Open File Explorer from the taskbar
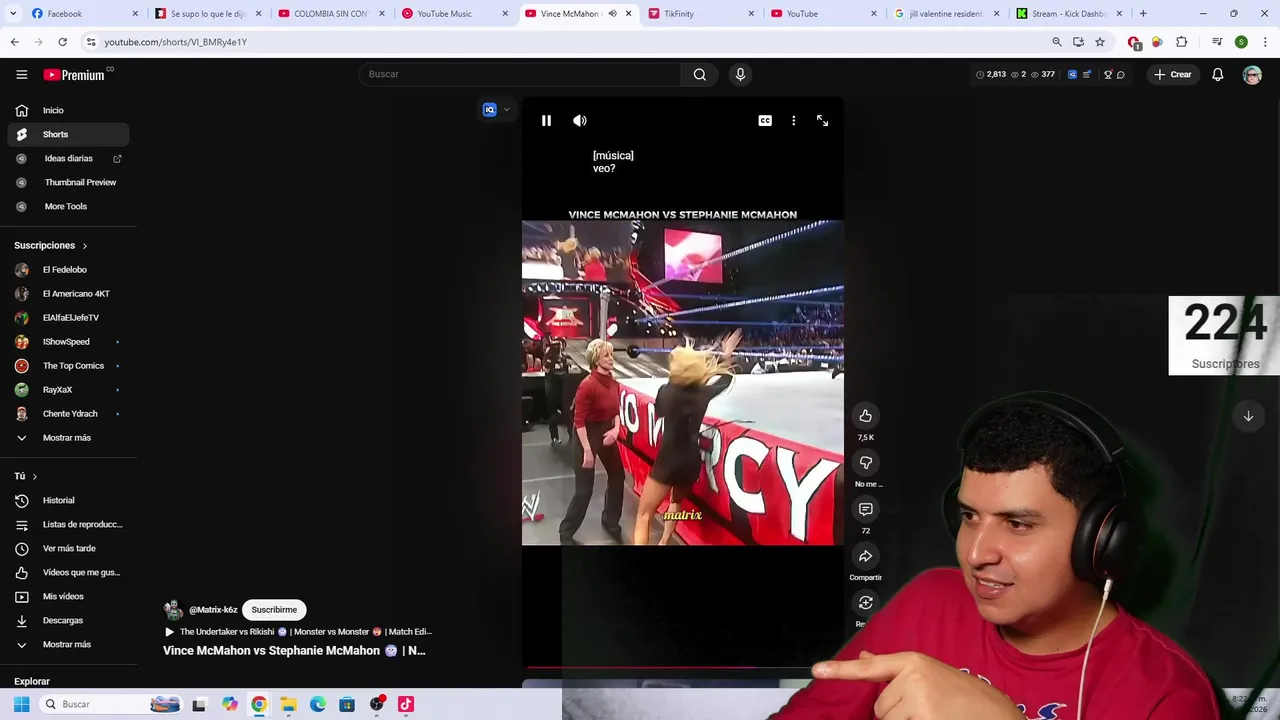Viewport: 1280px width, 720px height. pos(288,704)
